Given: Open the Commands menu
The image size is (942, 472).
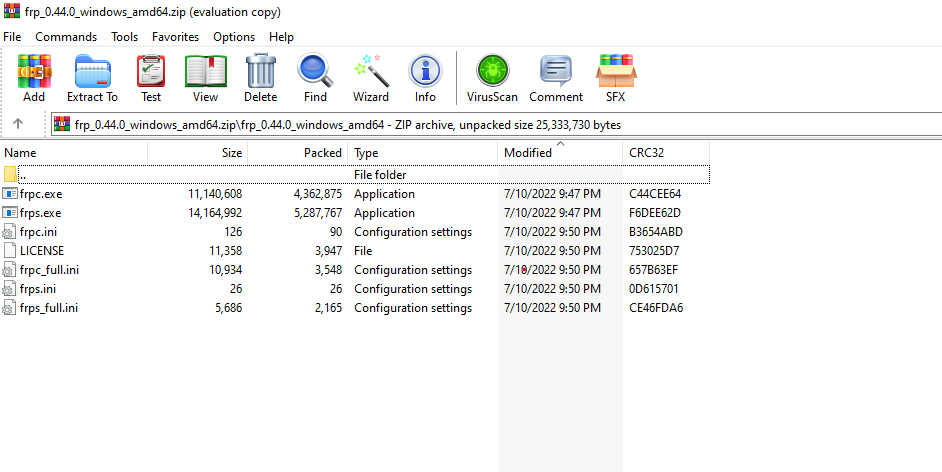Looking at the screenshot, I should click(x=66, y=37).
